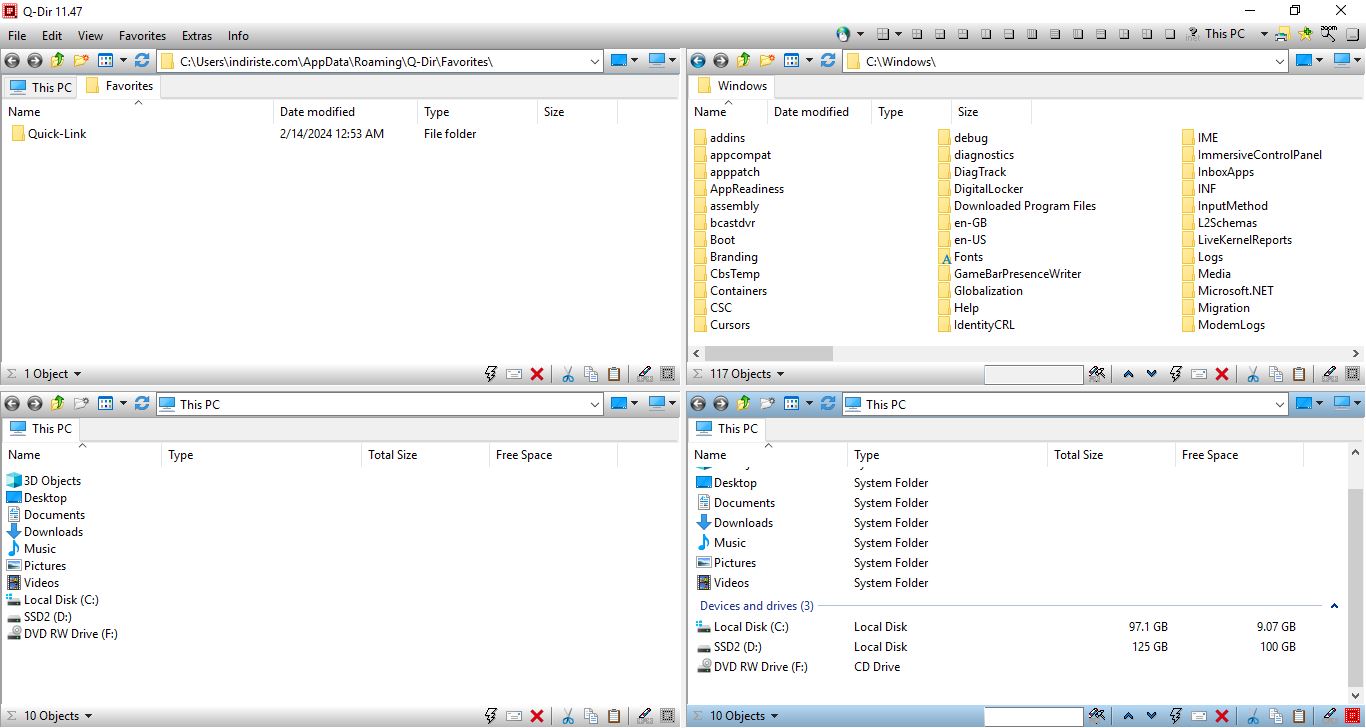Image resolution: width=1366 pixels, height=728 pixels.
Task: Open the Favorites menu
Action: tap(142, 35)
